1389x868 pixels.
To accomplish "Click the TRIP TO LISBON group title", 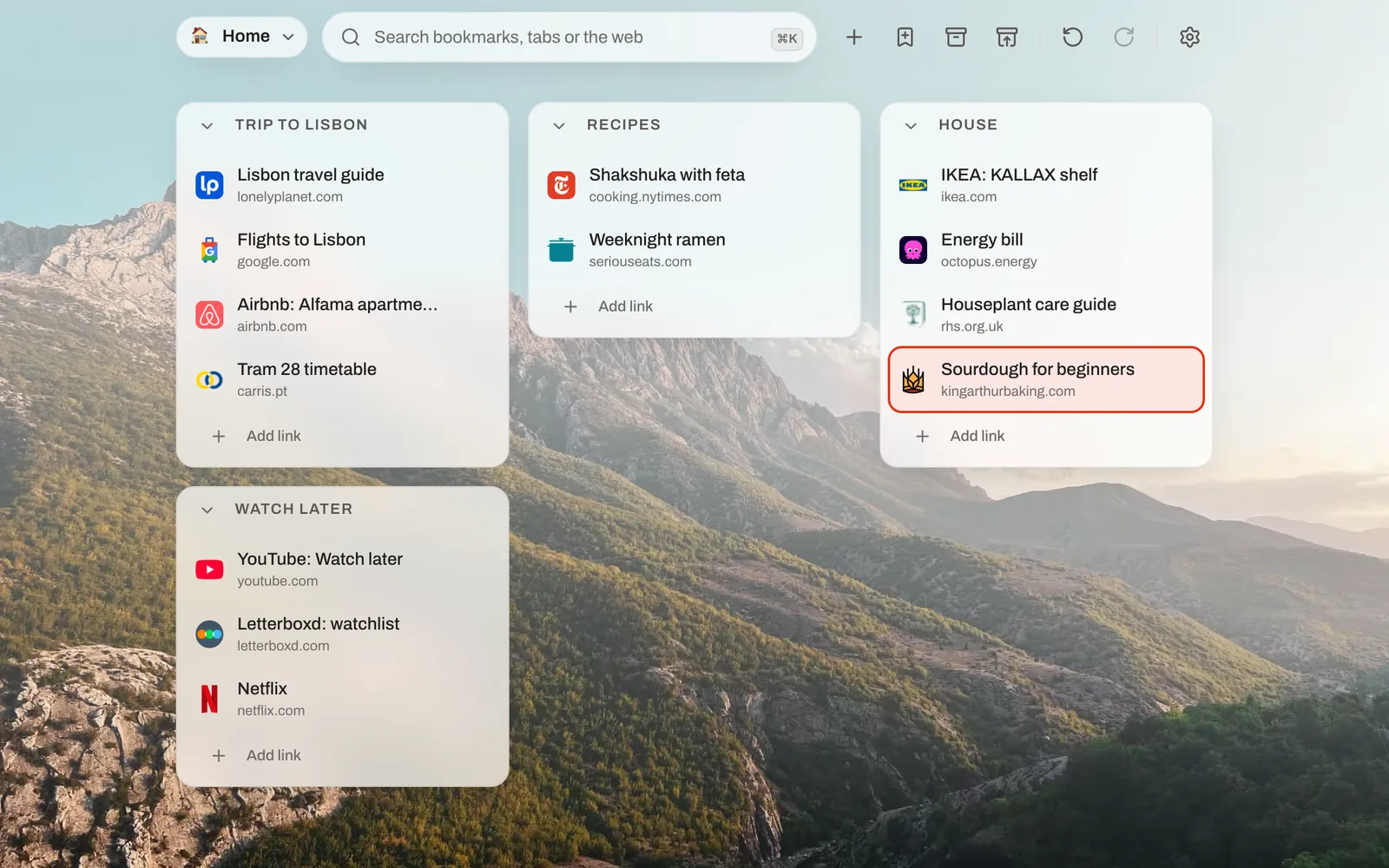I will tap(301, 125).
